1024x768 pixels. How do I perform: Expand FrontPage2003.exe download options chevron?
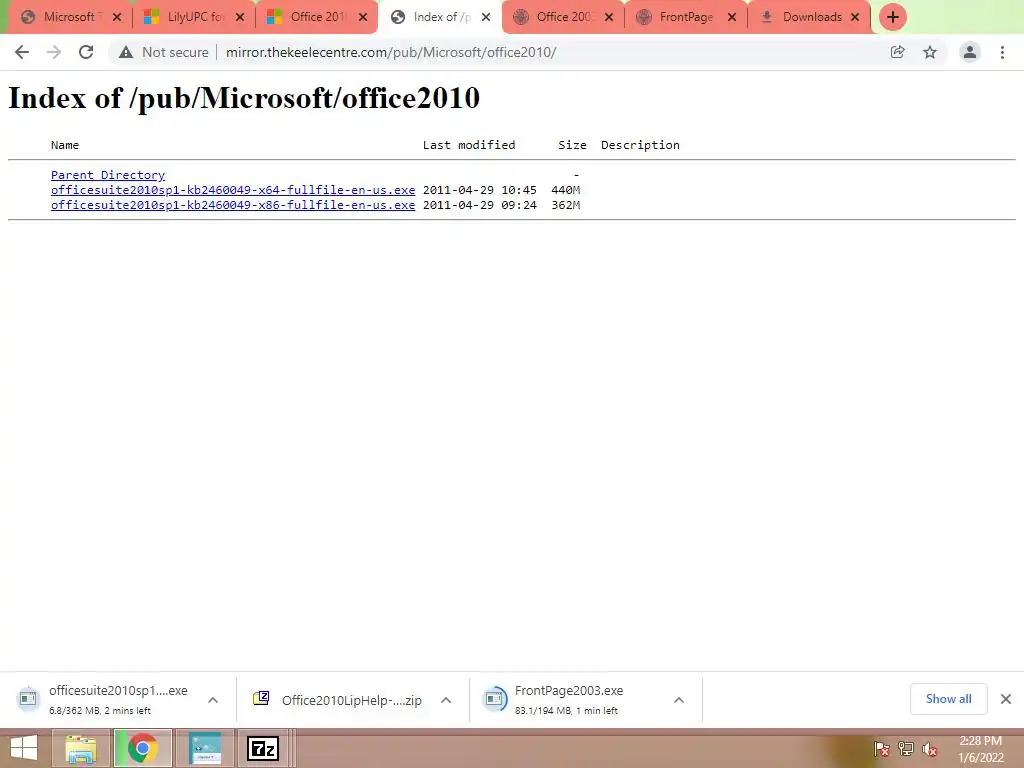point(679,700)
